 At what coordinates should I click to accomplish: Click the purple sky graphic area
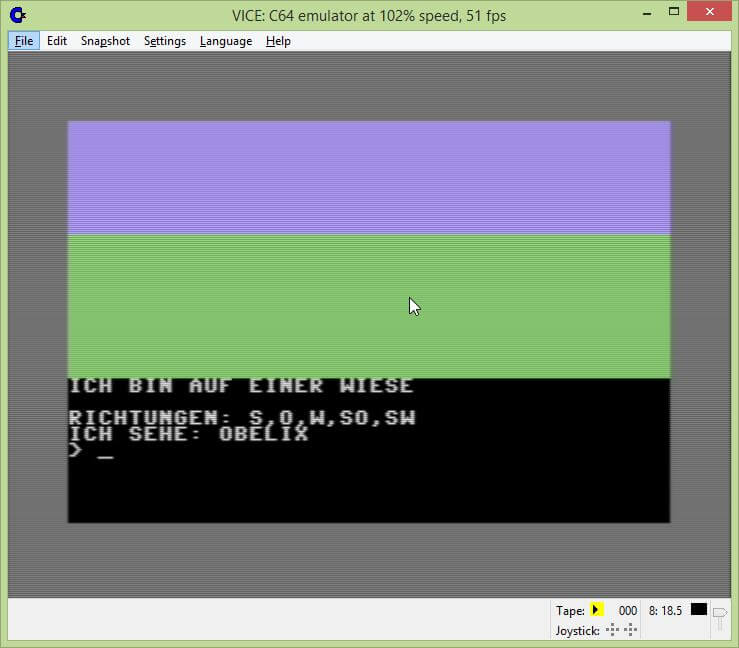tap(369, 178)
